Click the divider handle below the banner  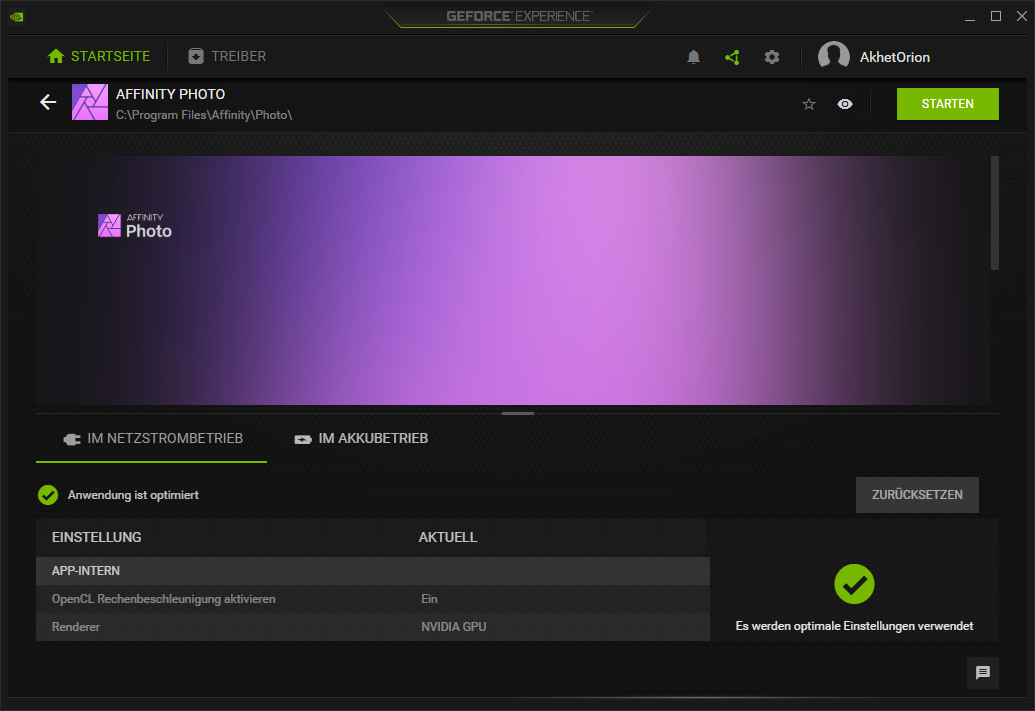point(518,414)
